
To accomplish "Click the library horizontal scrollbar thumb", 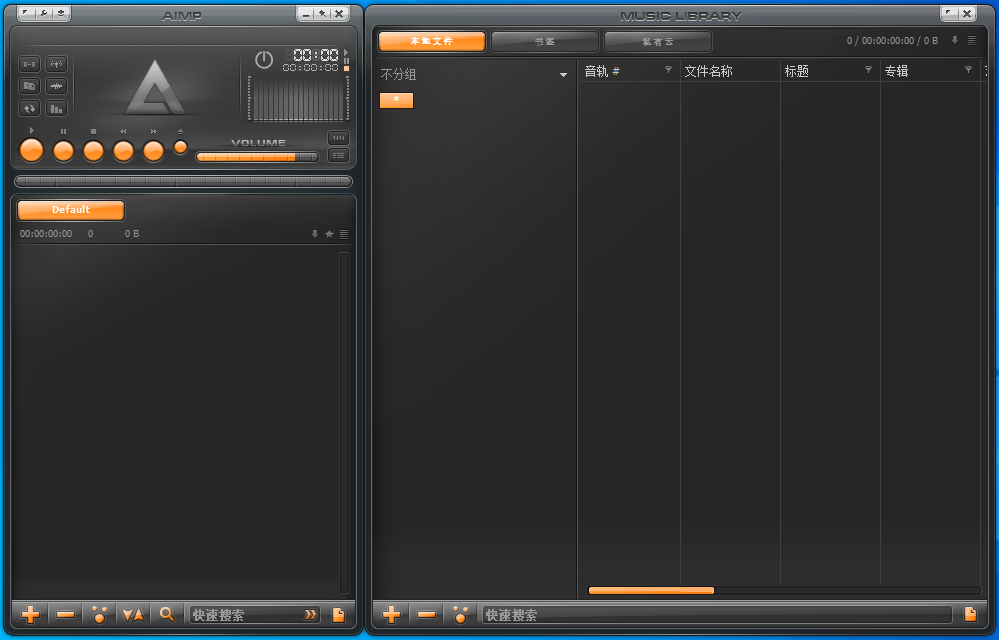I will coord(651,590).
